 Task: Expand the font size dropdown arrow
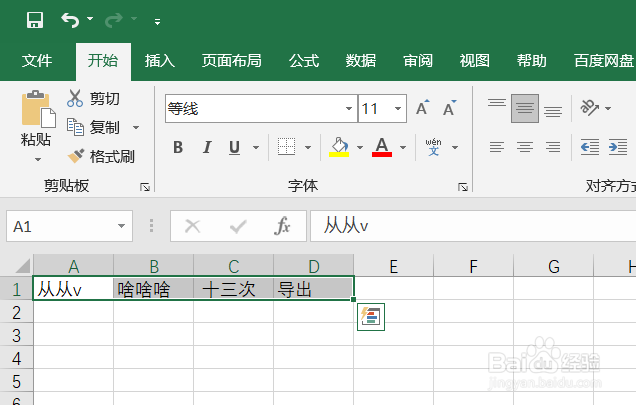click(x=398, y=108)
